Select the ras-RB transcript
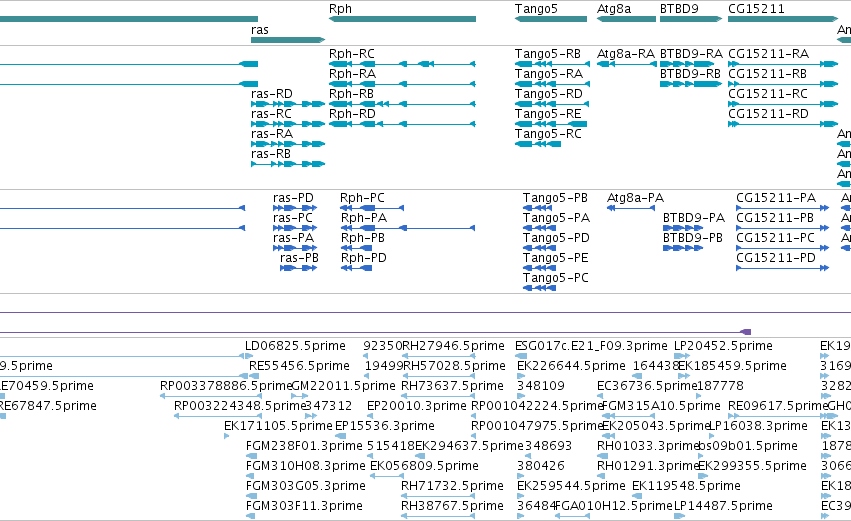Viewport: 851px width, 521px height. point(288,164)
